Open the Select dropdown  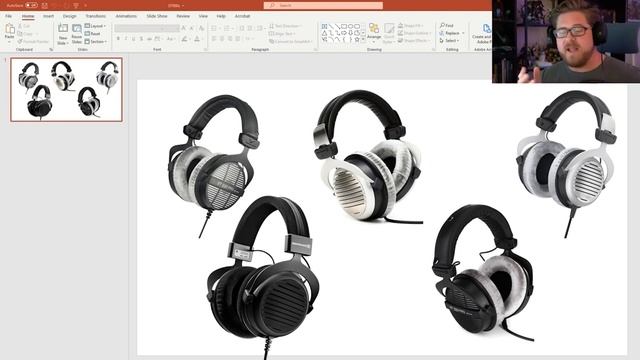point(449,40)
